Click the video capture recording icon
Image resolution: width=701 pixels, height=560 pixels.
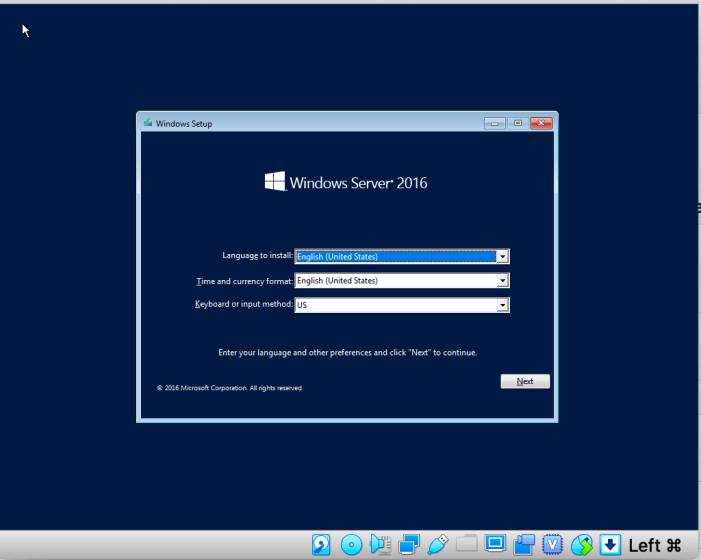point(524,545)
